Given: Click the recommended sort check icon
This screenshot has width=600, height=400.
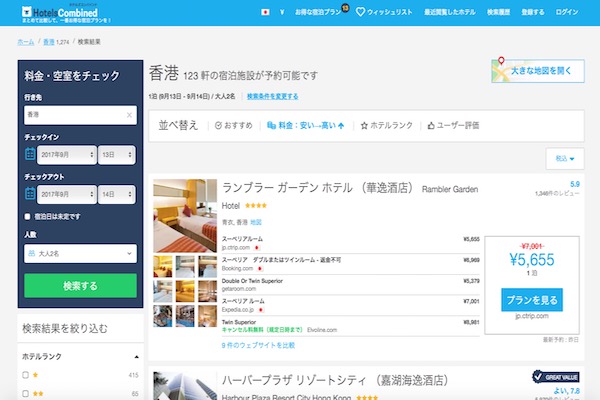Looking at the screenshot, I should tap(218, 126).
